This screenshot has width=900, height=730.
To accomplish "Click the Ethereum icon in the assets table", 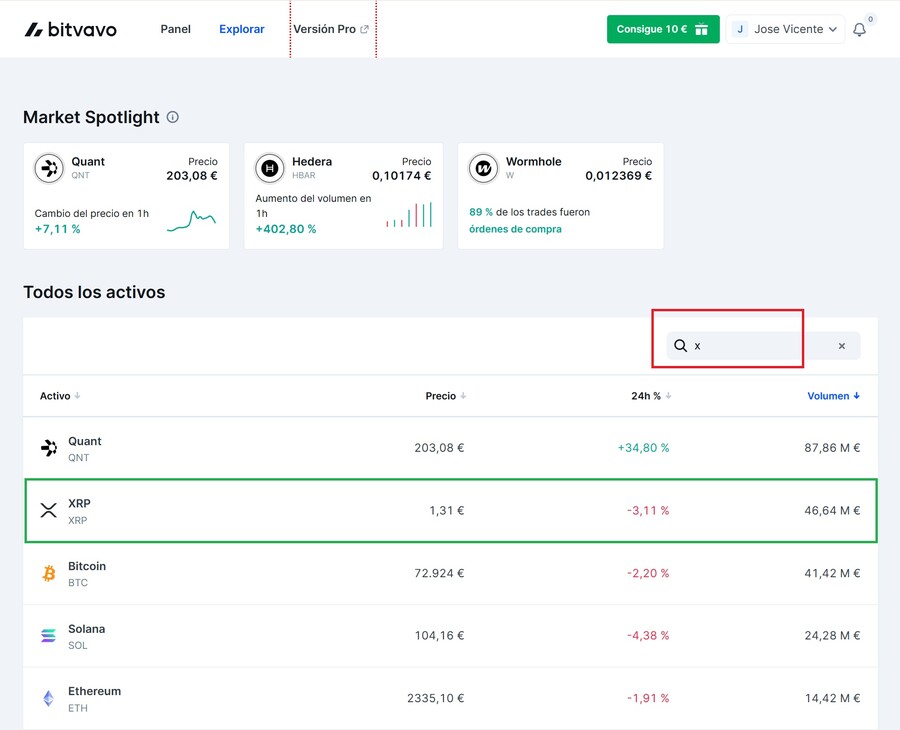I will [x=49, y=698].
